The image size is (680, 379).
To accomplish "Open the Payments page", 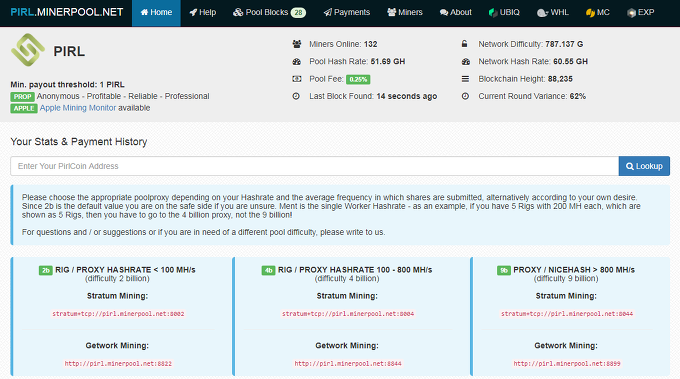I will point(347,13).
